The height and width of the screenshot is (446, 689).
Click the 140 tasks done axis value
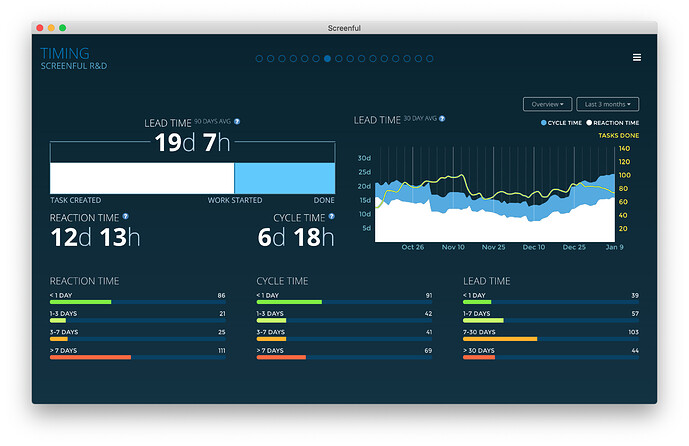tap(624, 149)
